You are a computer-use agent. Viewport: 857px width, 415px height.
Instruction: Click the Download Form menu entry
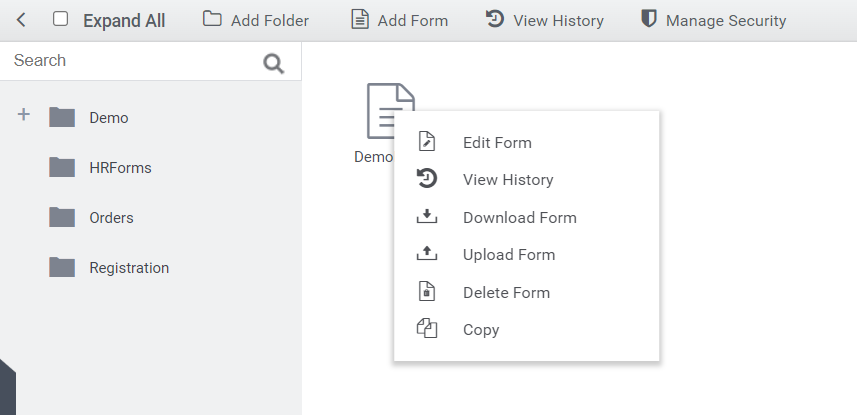point(519,217)
